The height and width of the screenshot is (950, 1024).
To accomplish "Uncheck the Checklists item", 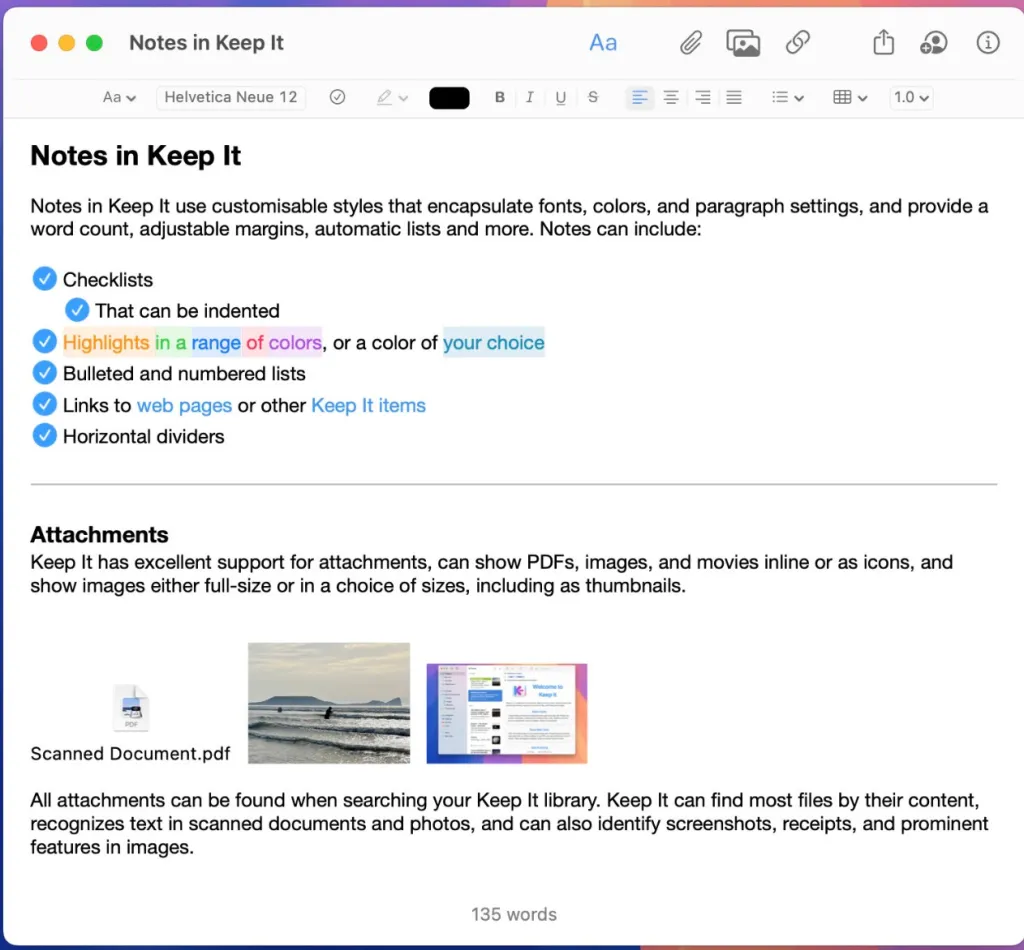I will tap(44, 279).
